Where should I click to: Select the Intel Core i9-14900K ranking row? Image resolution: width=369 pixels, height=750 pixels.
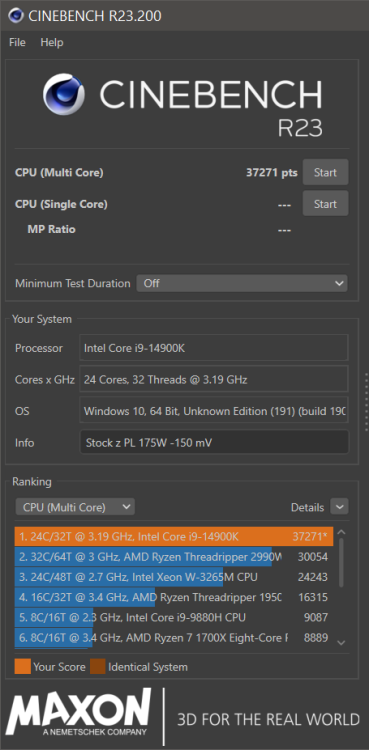(174, 537)
